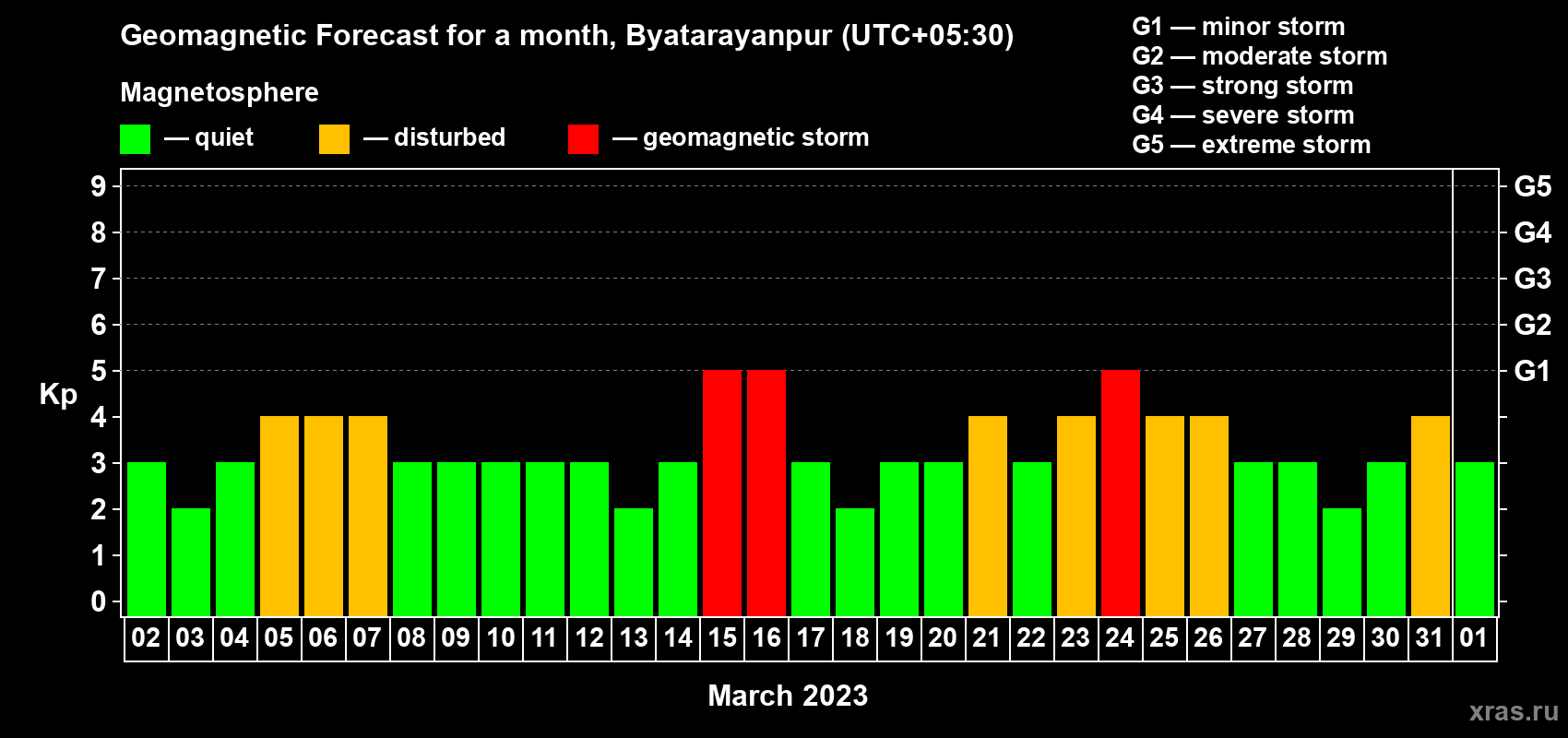
Task: Click the date label 26
Action: pyautogui.click(x=1208, y=637)
